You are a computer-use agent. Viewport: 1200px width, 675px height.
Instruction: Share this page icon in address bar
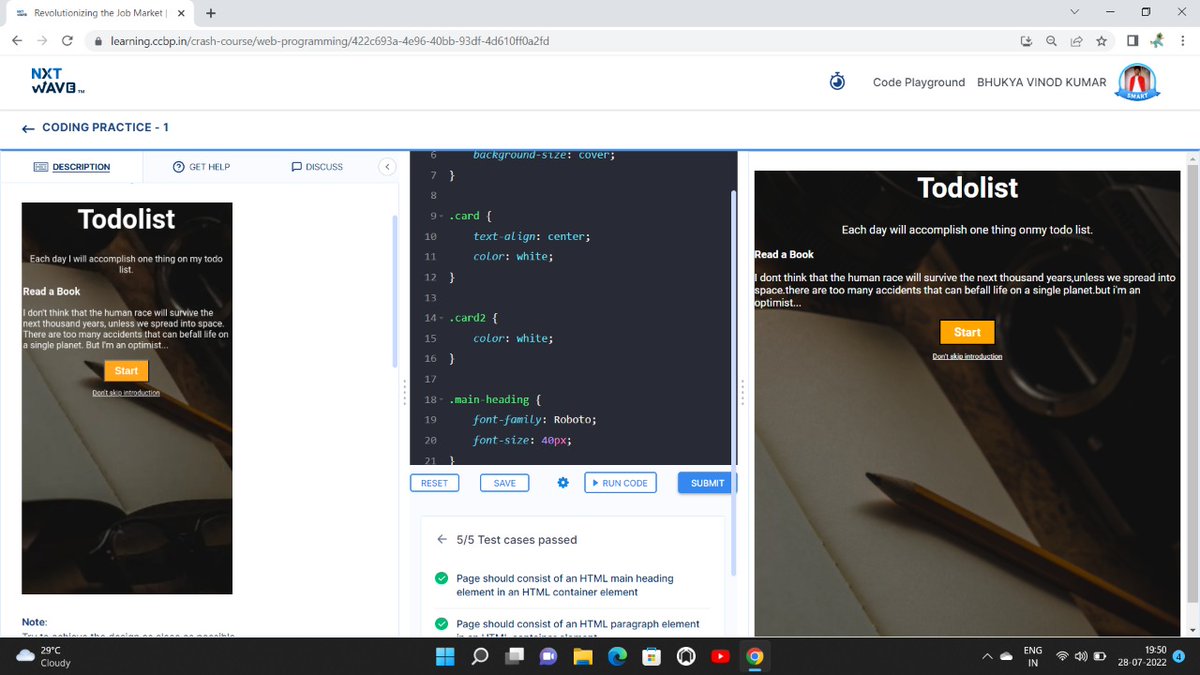pyautogui.click(x=1076, y=41)
